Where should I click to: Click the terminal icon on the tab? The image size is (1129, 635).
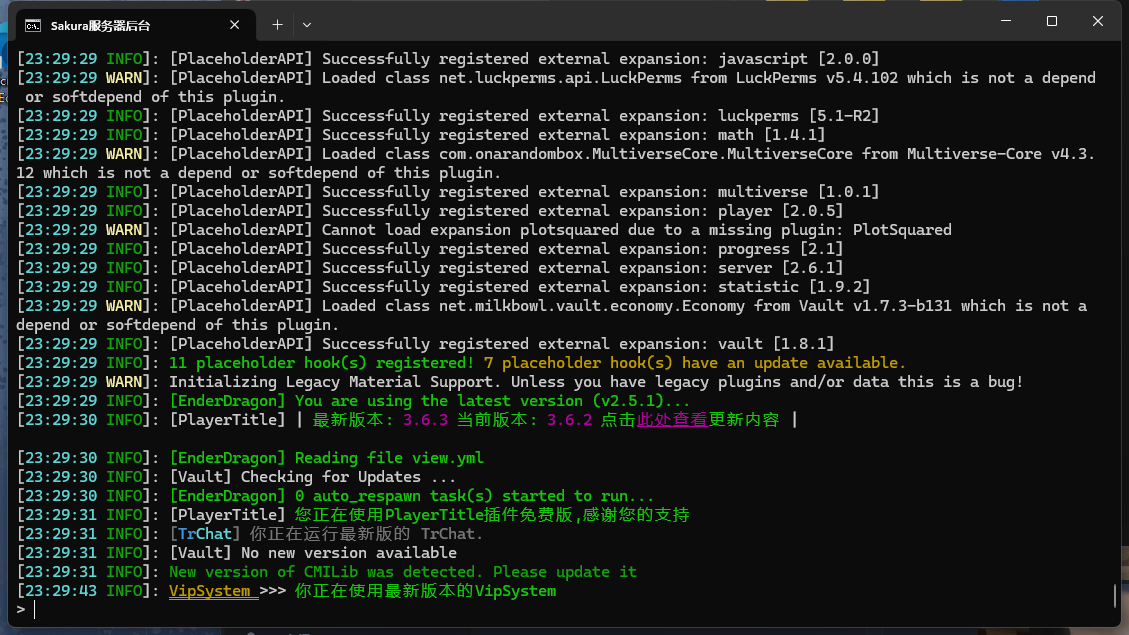point(33,26)
